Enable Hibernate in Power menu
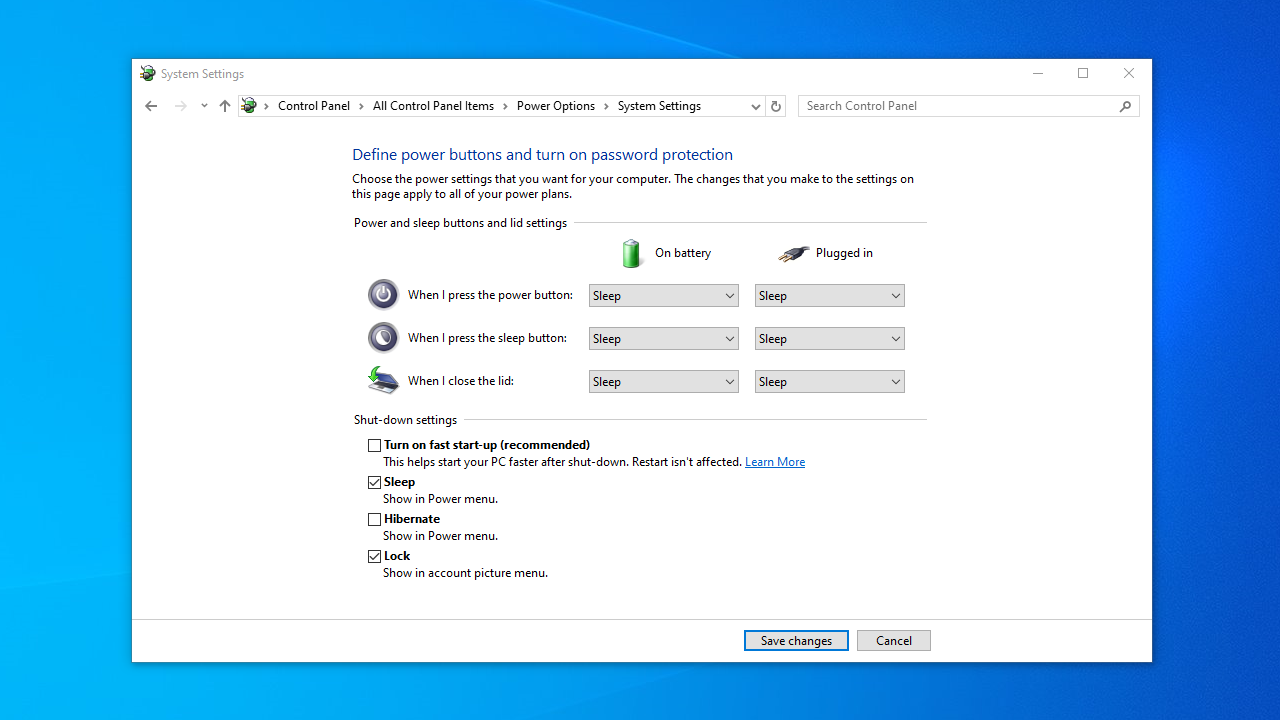The height and width of the screenshot is (720, 1280). click(375, 519)
